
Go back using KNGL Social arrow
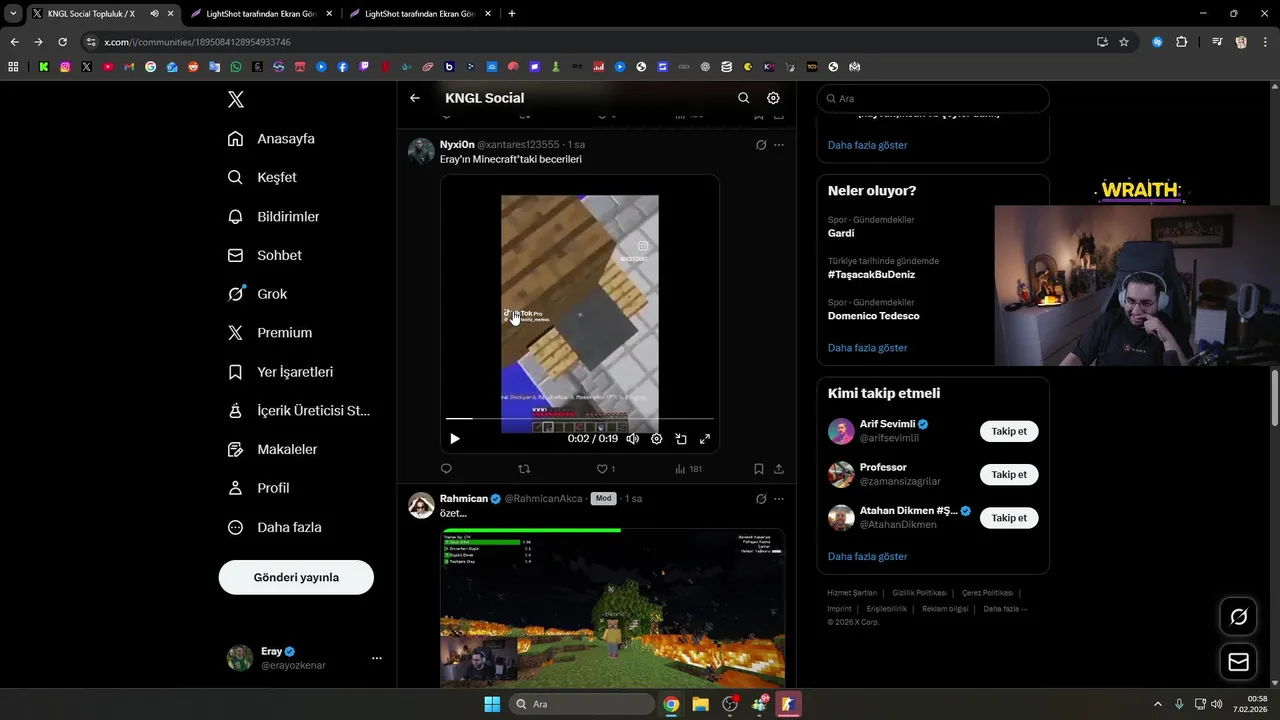[x=415, y=98]
